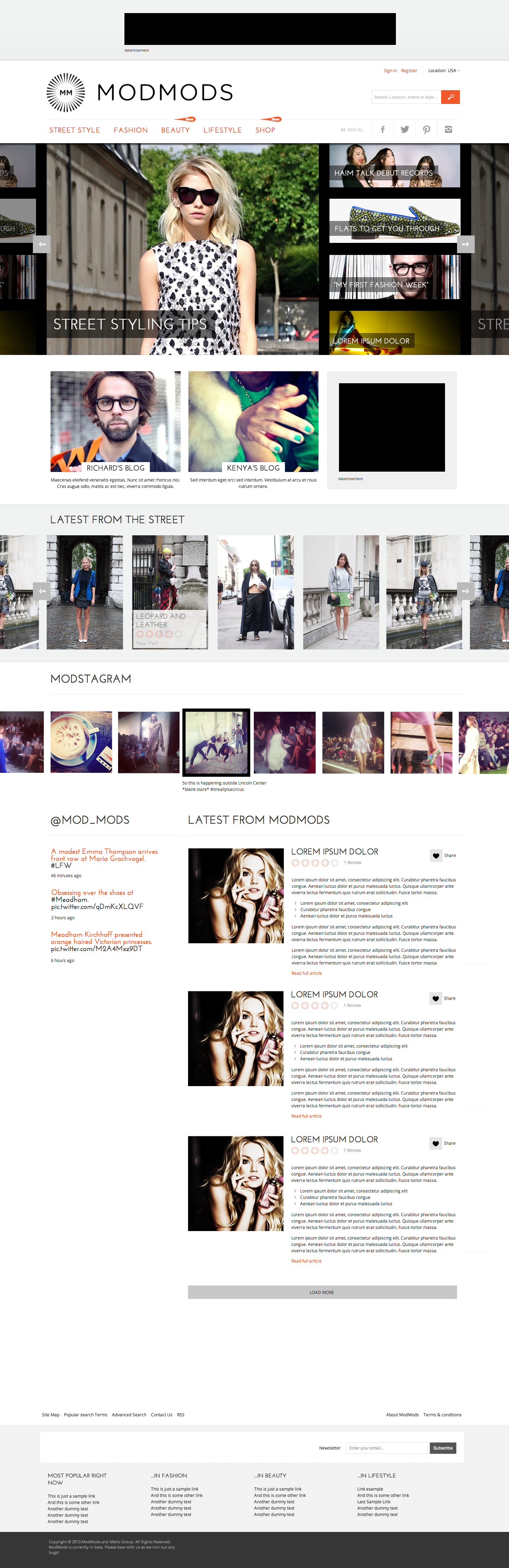This screenshot has width=509, height=1568.
Task: Go to next street style photos arrow
Action: coord(465,591)
